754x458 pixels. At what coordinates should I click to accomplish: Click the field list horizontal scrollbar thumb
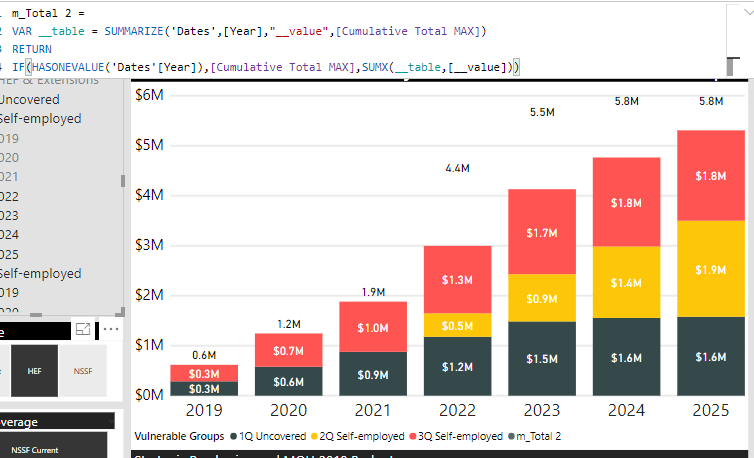pos(36,315)
